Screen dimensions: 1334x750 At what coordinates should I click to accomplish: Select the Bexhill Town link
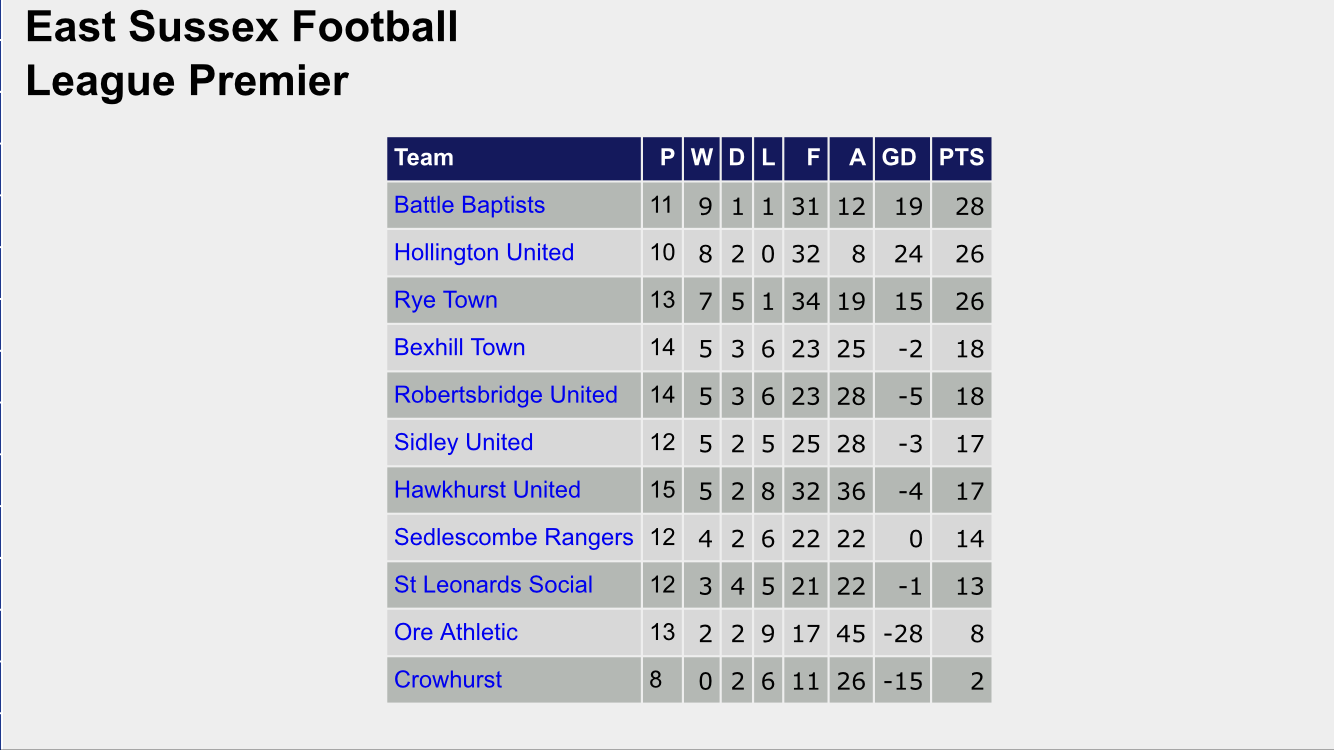[459, 347]
